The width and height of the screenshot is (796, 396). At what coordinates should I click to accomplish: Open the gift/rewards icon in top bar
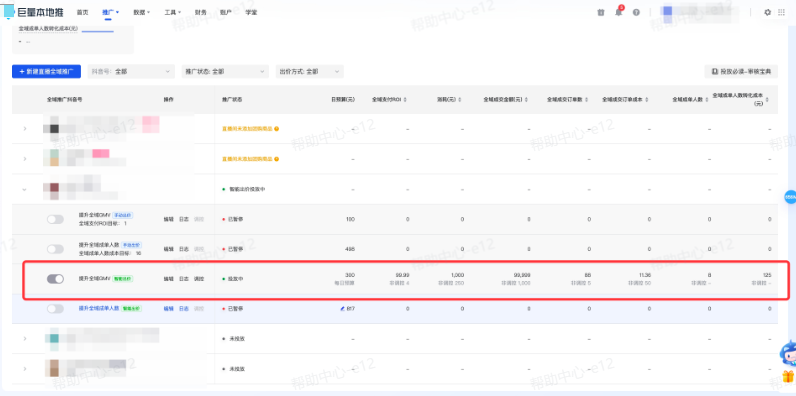point(601,12)
